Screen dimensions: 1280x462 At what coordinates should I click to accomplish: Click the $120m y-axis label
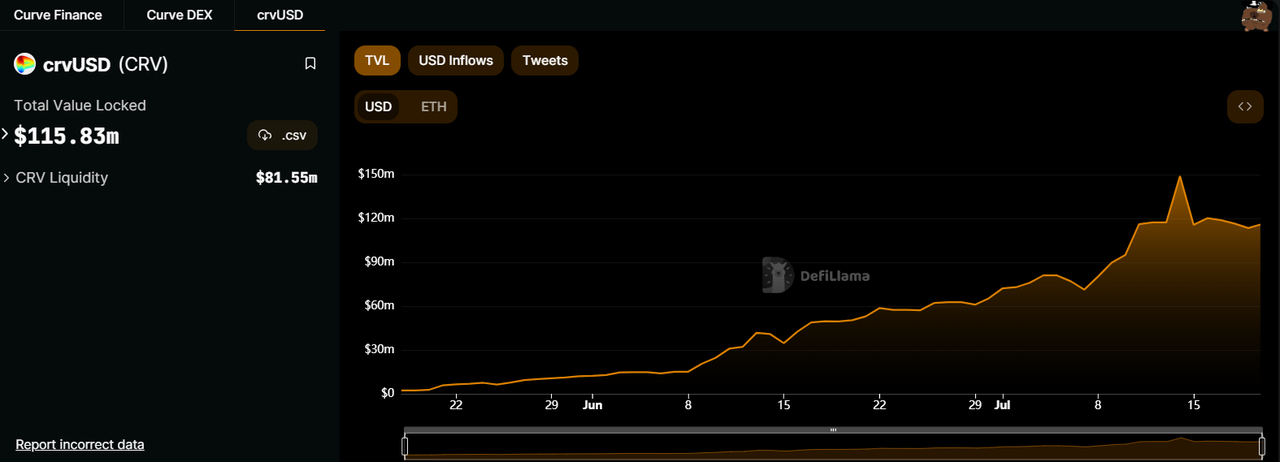[x=376, y=217]
